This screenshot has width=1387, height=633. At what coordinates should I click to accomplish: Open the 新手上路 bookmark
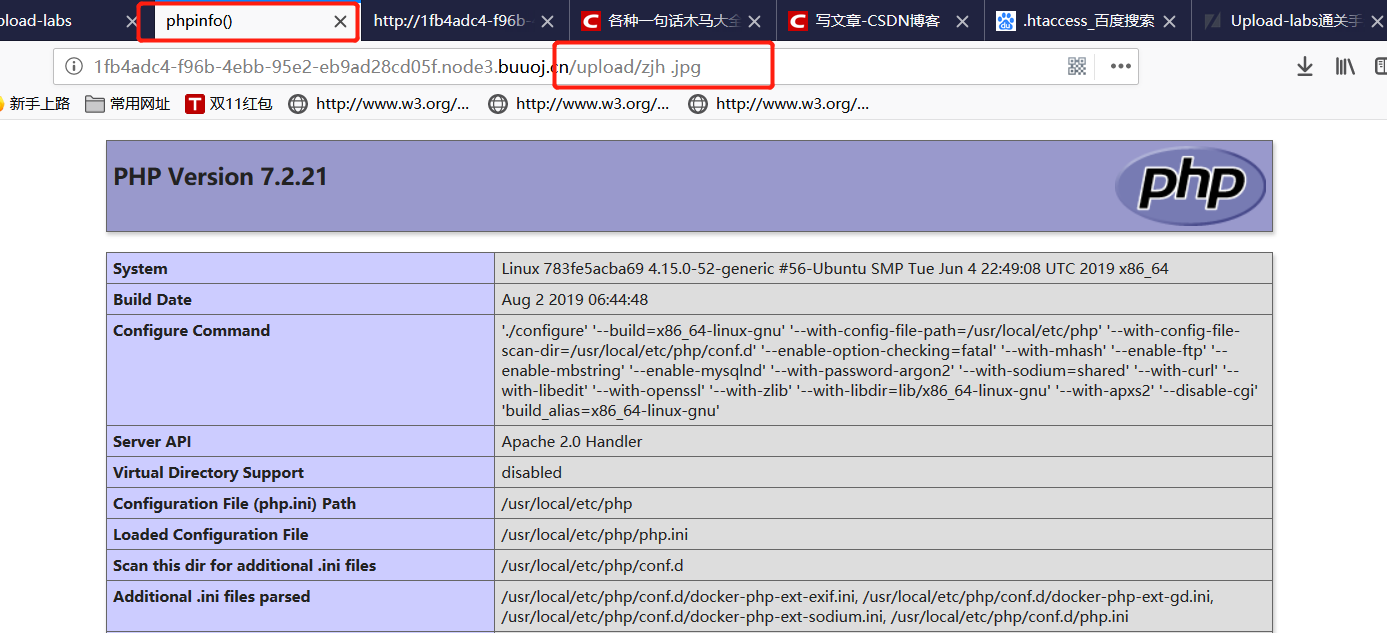click(35, 103)
